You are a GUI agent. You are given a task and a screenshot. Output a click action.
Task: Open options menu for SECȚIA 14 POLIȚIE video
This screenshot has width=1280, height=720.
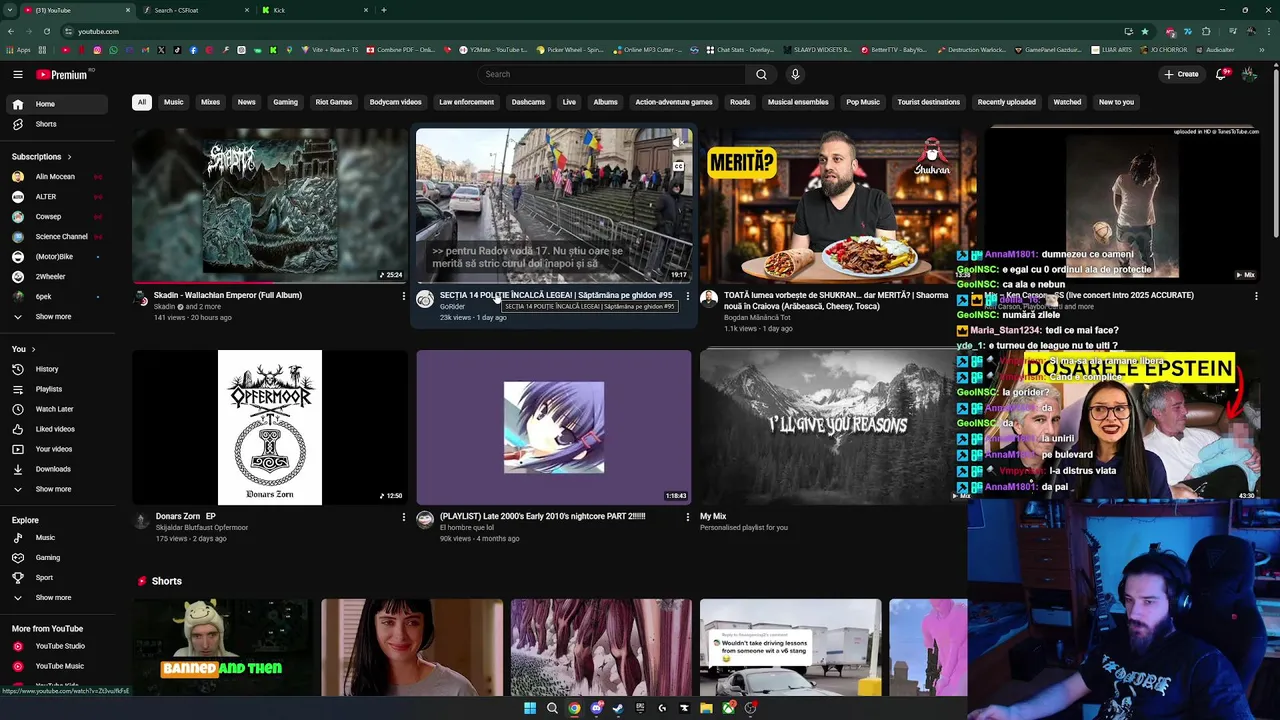tap(688, 296)
